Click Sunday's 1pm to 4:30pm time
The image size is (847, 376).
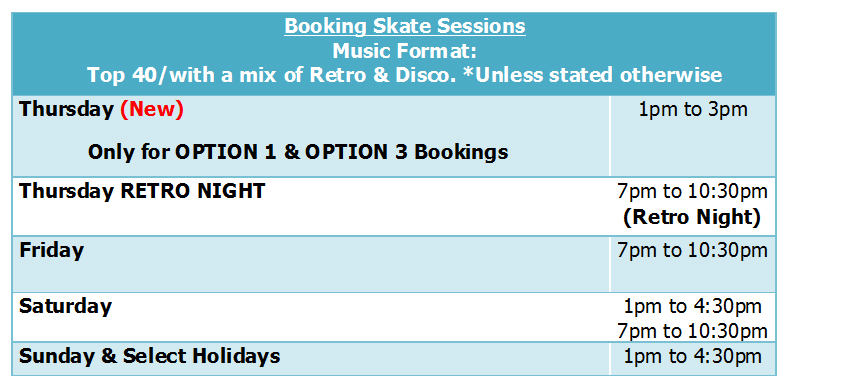click(x=693, y=356)
